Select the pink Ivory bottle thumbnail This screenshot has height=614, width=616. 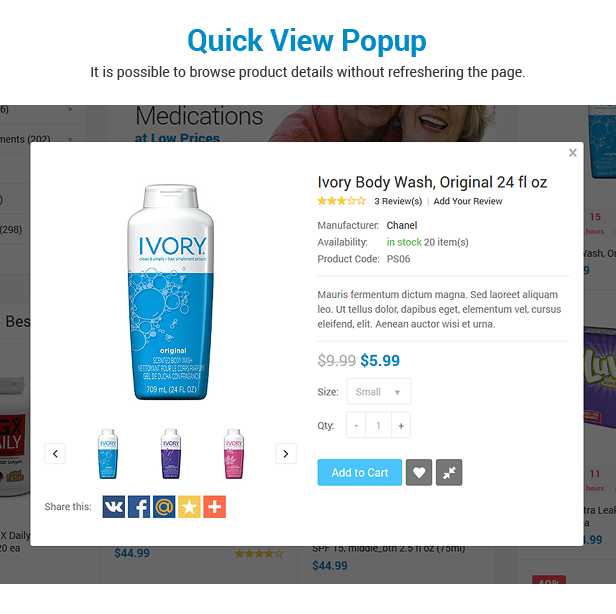tap(234, 454)
